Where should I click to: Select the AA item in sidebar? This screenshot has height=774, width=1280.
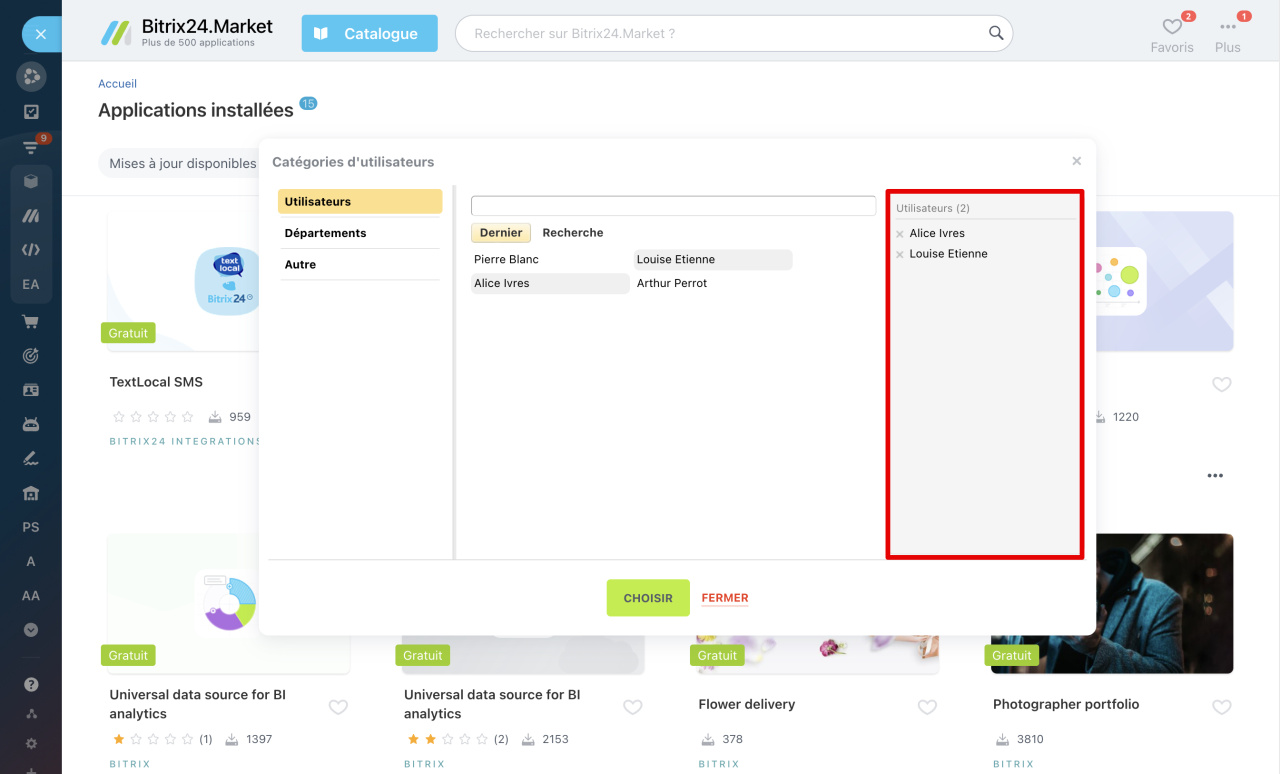click(31, 596)
